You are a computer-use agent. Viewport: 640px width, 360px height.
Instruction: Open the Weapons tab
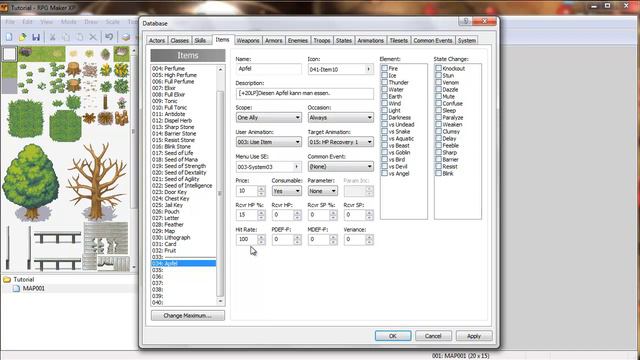[x=248, y=40]
